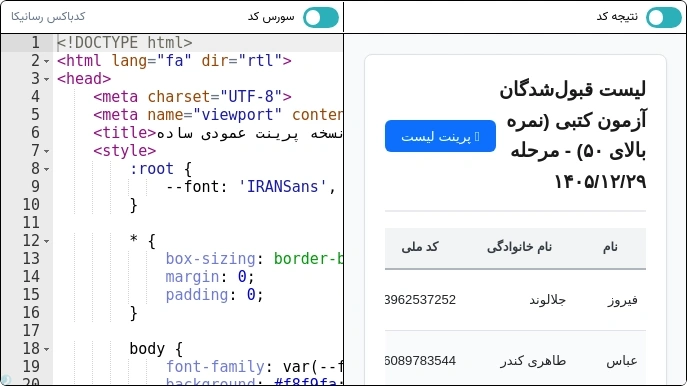
Task: Click the margin: 0 line
Action: pos(210,277)
